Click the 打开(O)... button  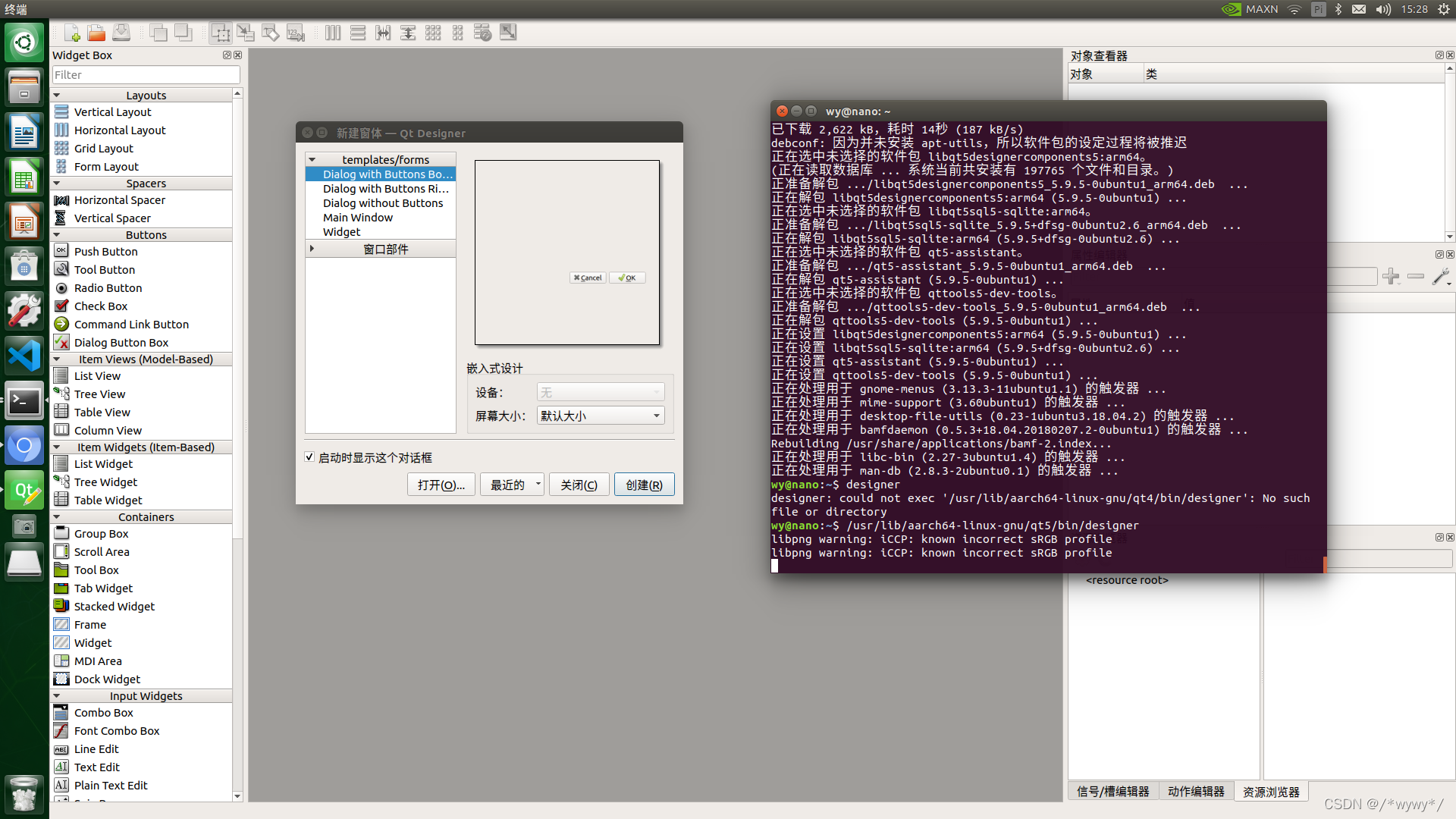[441, 485]
